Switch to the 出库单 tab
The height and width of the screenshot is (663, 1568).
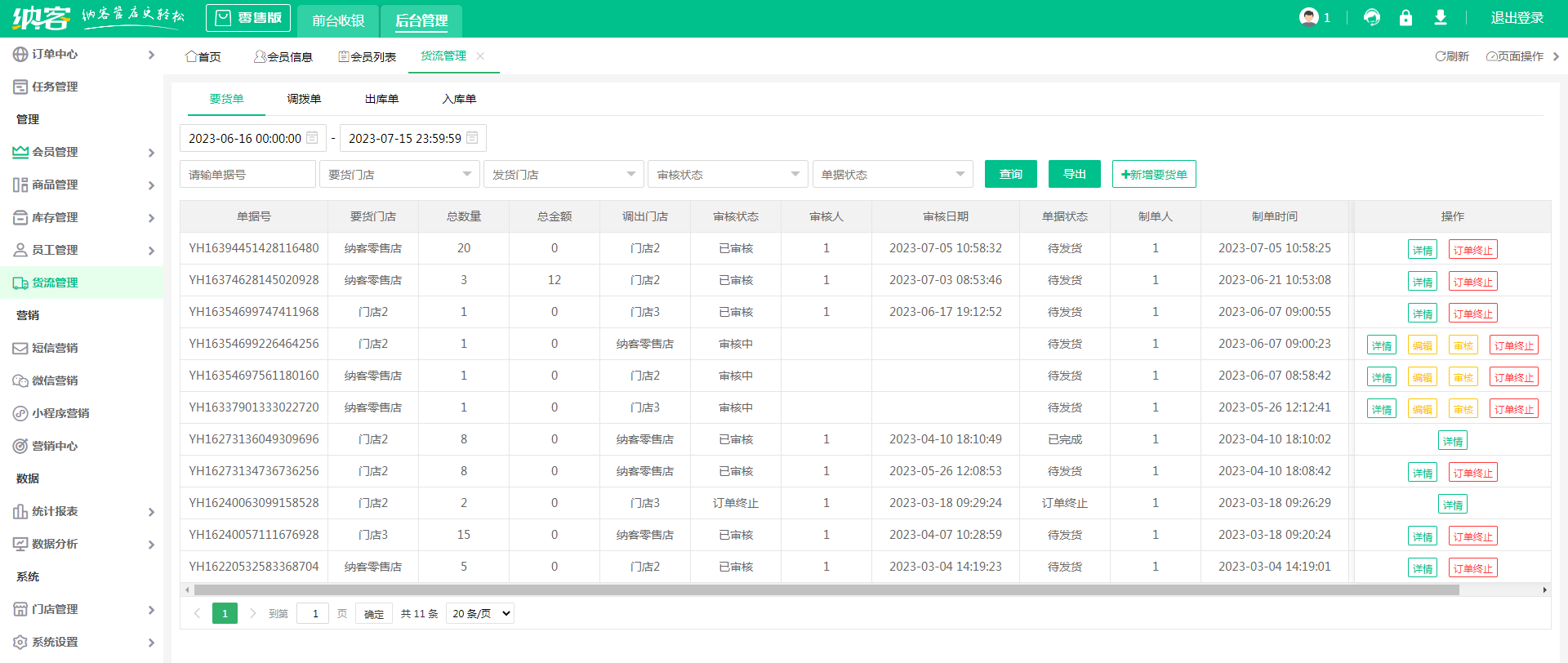[381, 99]
